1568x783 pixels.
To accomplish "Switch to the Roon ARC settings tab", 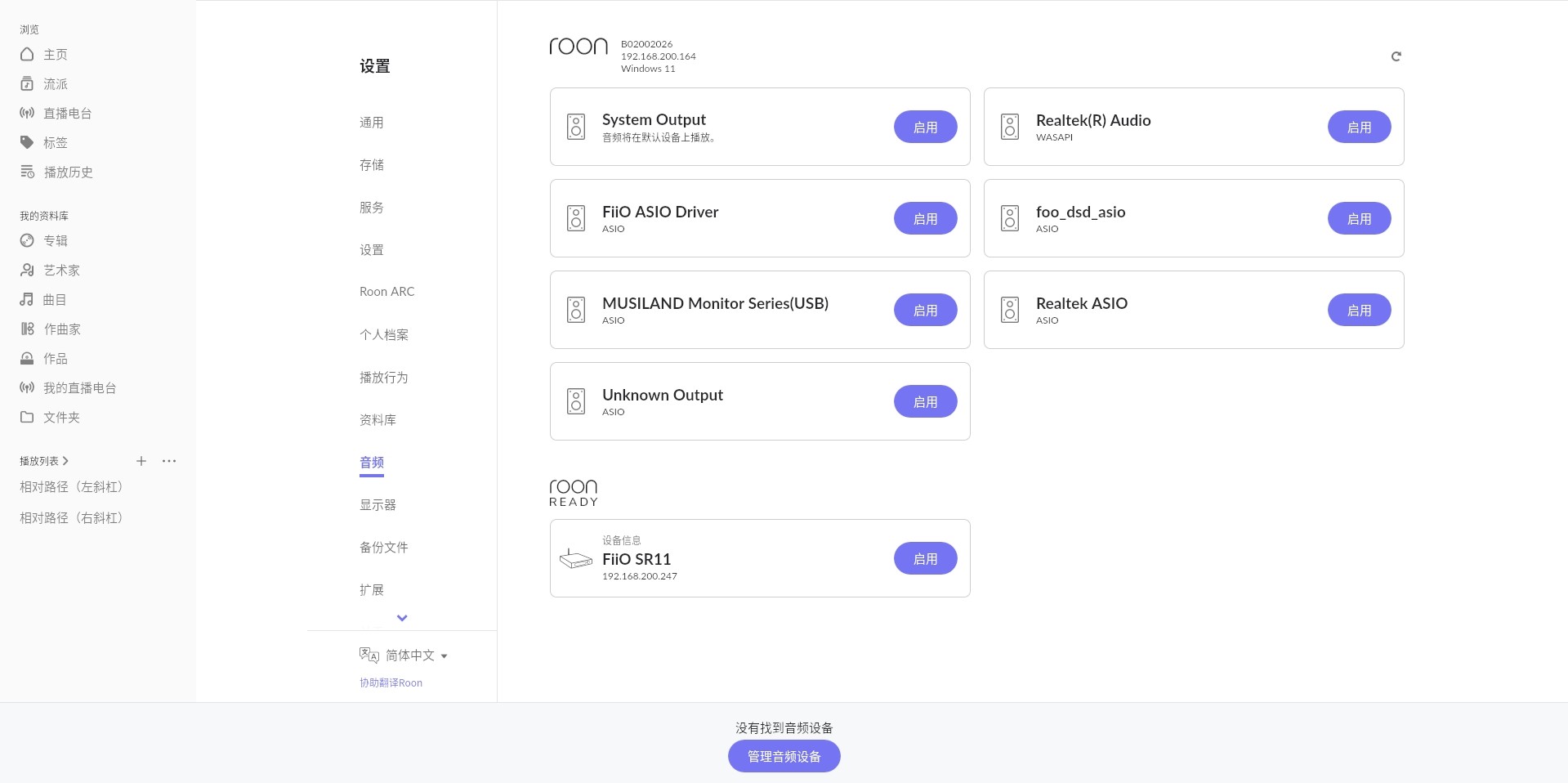I will coord(387,292).
